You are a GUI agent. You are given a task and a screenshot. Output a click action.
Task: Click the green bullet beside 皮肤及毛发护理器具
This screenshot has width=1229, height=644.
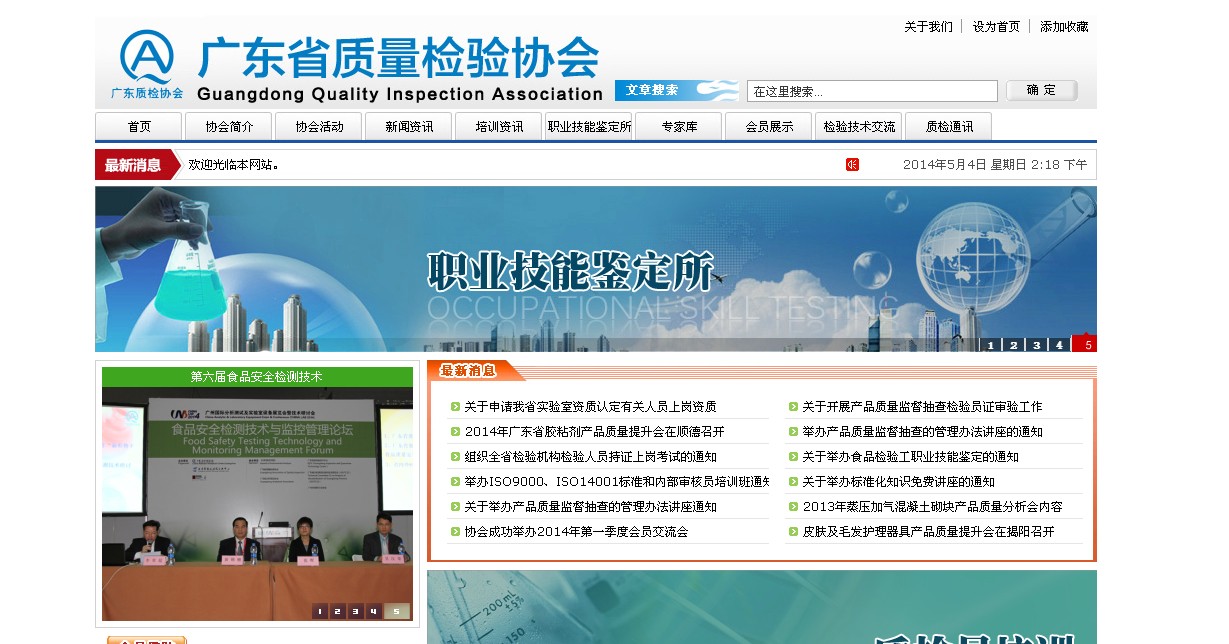(x=793, y=532)
